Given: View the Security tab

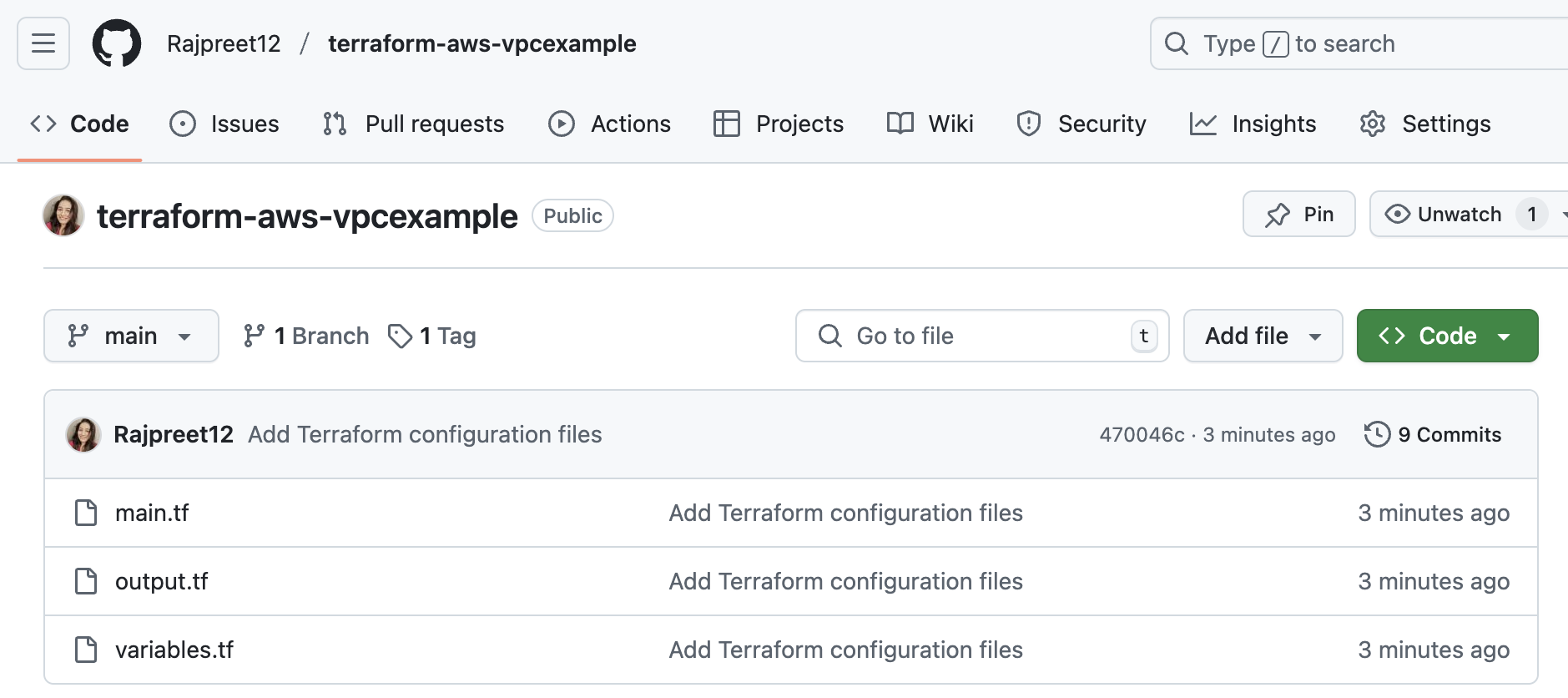Looking at the screenshot, I should coord(1081,124).
